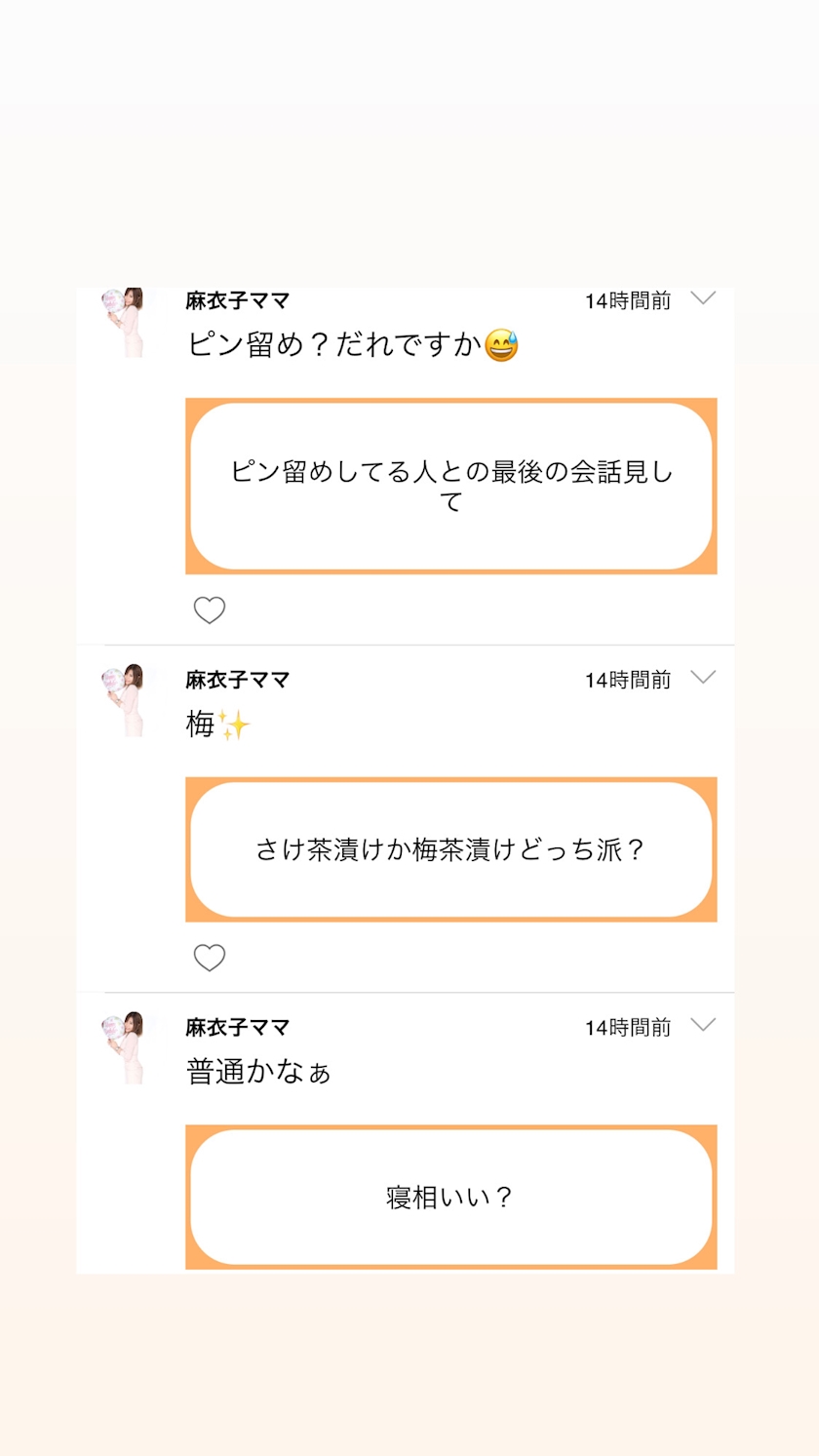
Task: Tap the answer text "普通かなぁ"
Action: (x=259, y=1072)
